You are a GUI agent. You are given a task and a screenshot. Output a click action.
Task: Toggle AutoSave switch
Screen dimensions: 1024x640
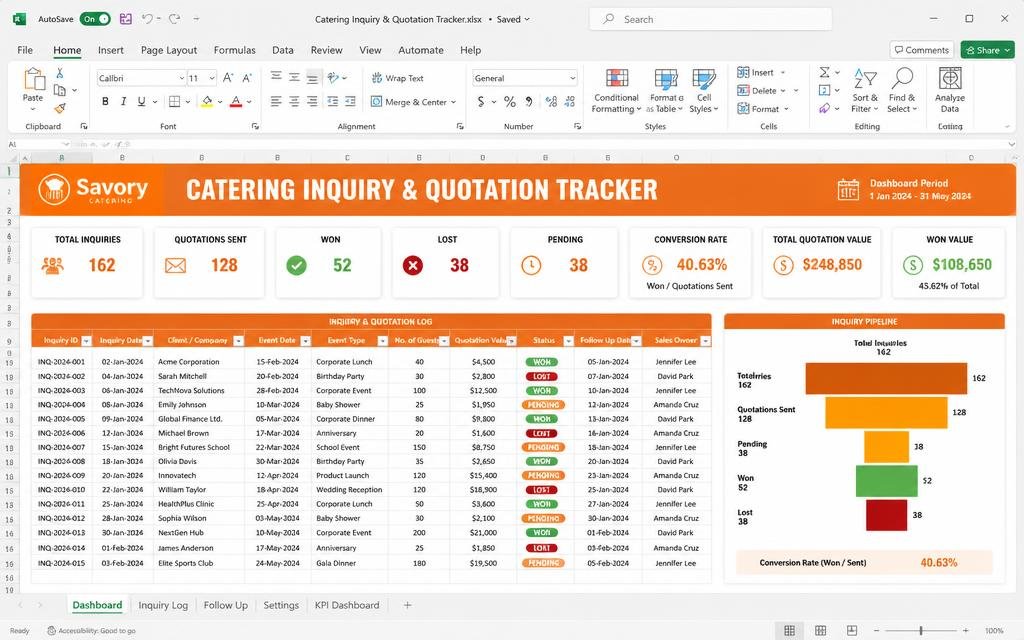[95, 19]
